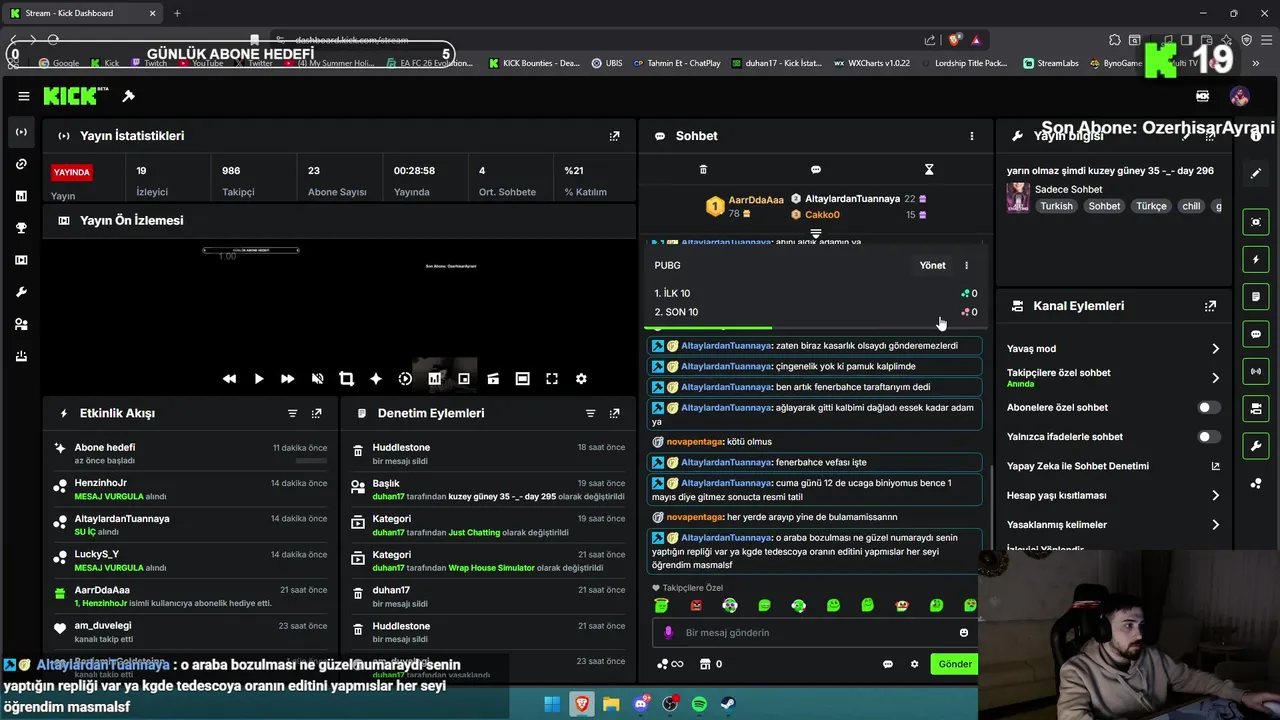Open the community users icon in left sidebar

(x=21, y=324)
